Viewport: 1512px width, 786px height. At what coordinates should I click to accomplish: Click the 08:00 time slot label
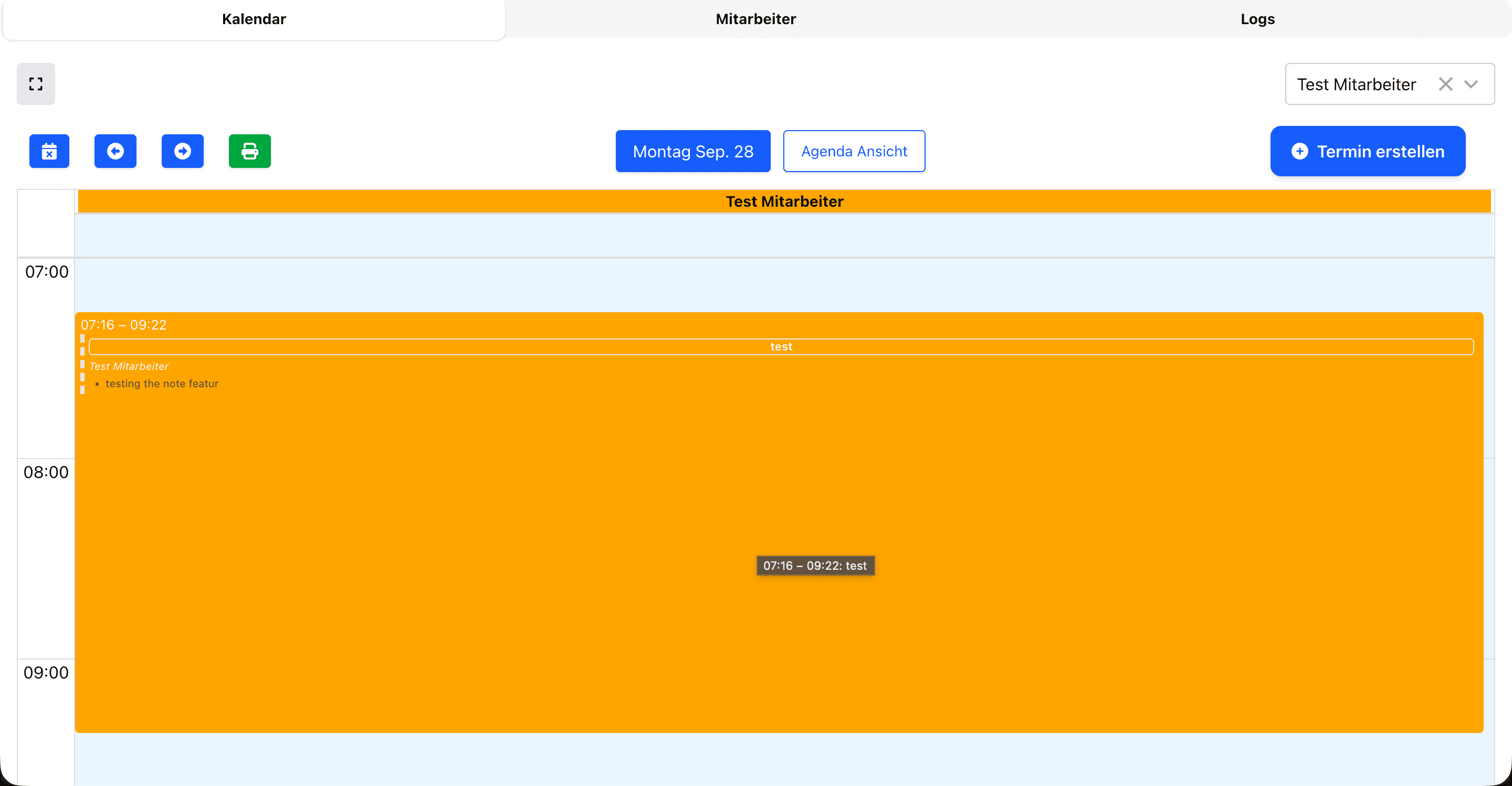46,472
